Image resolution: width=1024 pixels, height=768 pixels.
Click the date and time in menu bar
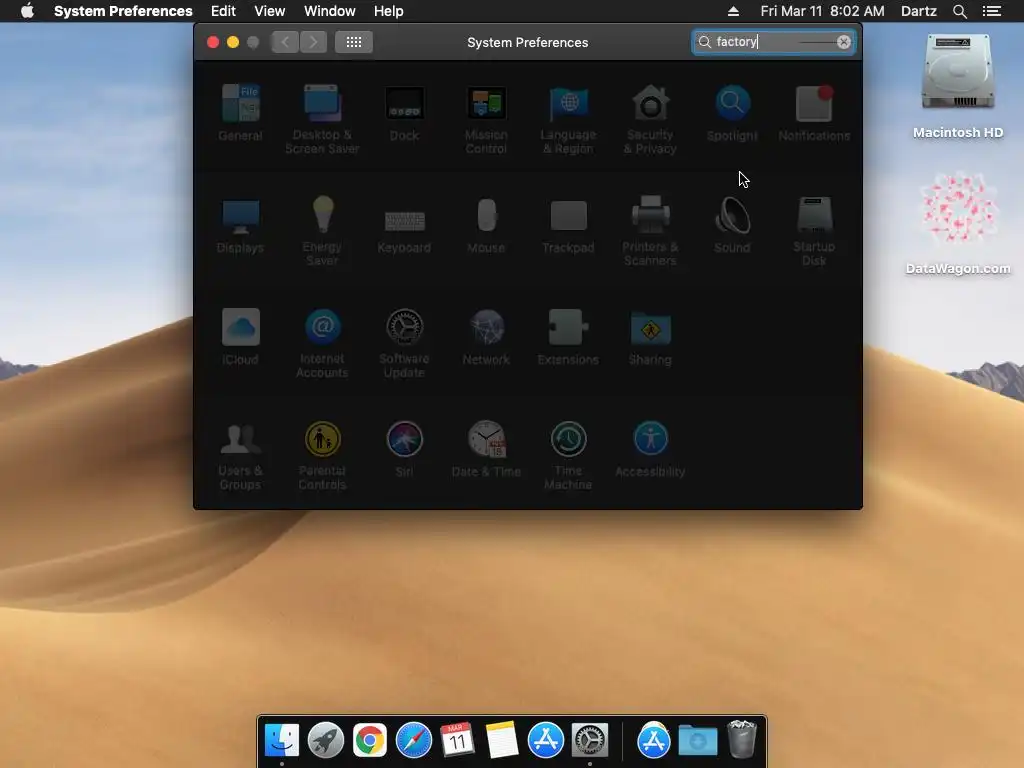tap(822, 11)
